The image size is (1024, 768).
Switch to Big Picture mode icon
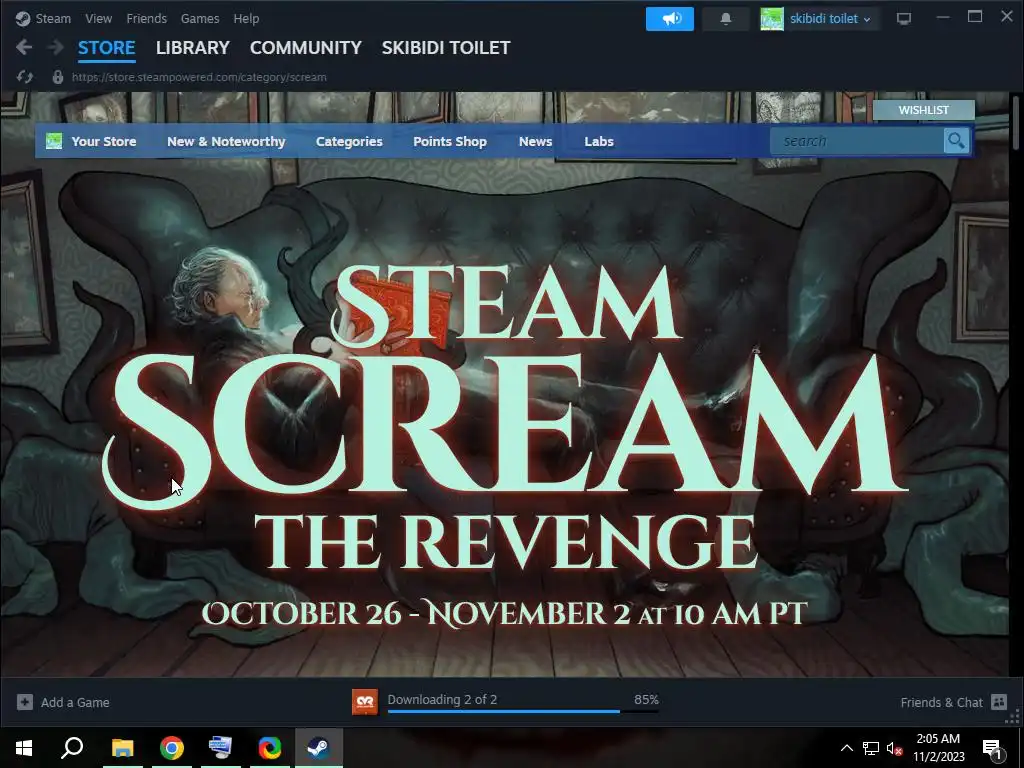(x=904, y=19)
